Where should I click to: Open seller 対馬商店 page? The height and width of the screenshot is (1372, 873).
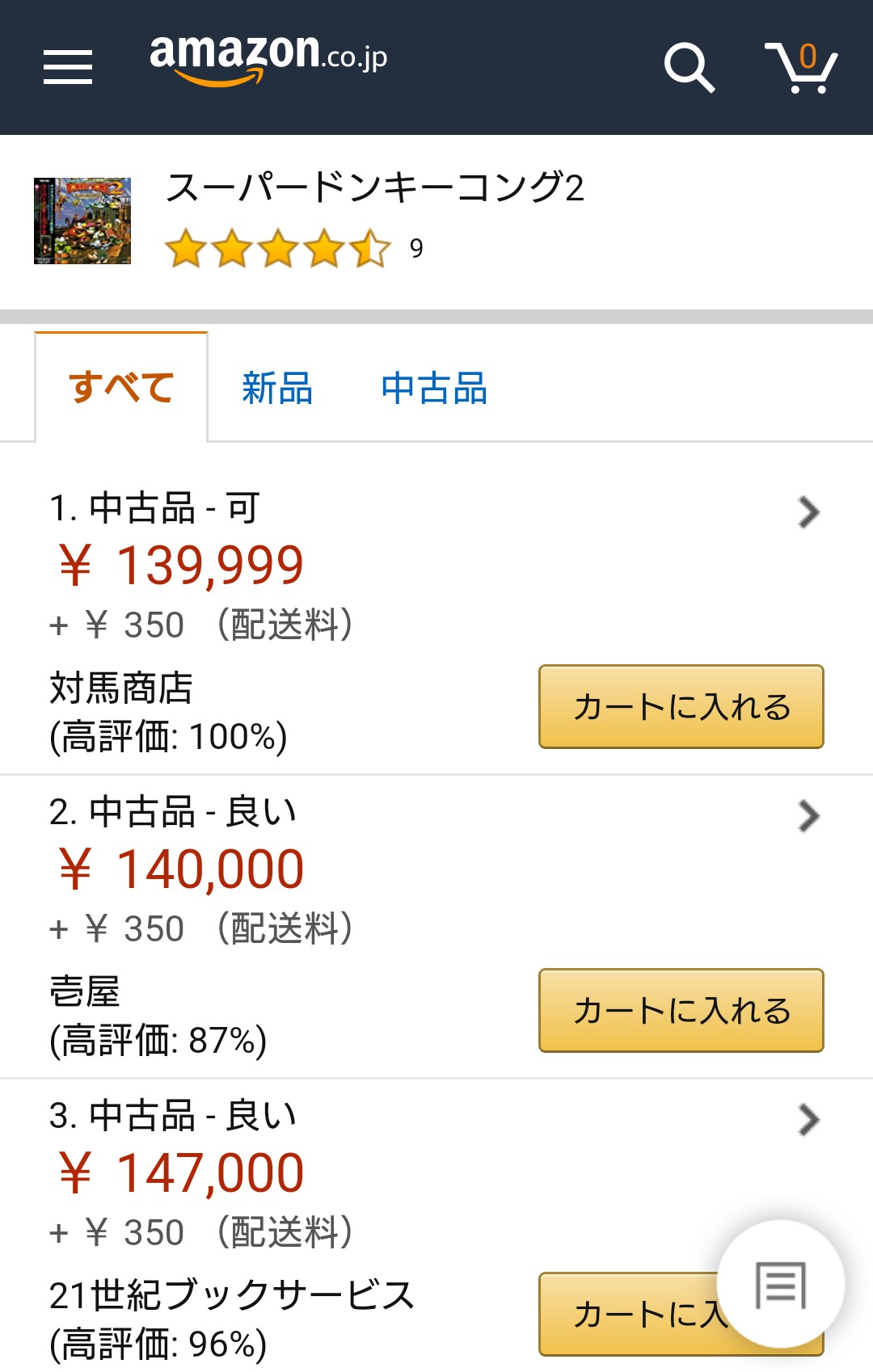click(x=121, y=688)
